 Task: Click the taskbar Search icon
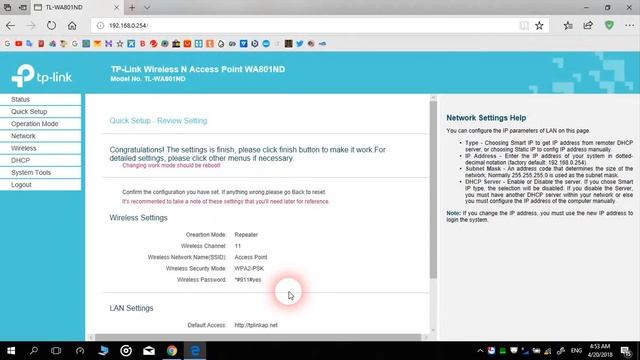tap(34, 351)
